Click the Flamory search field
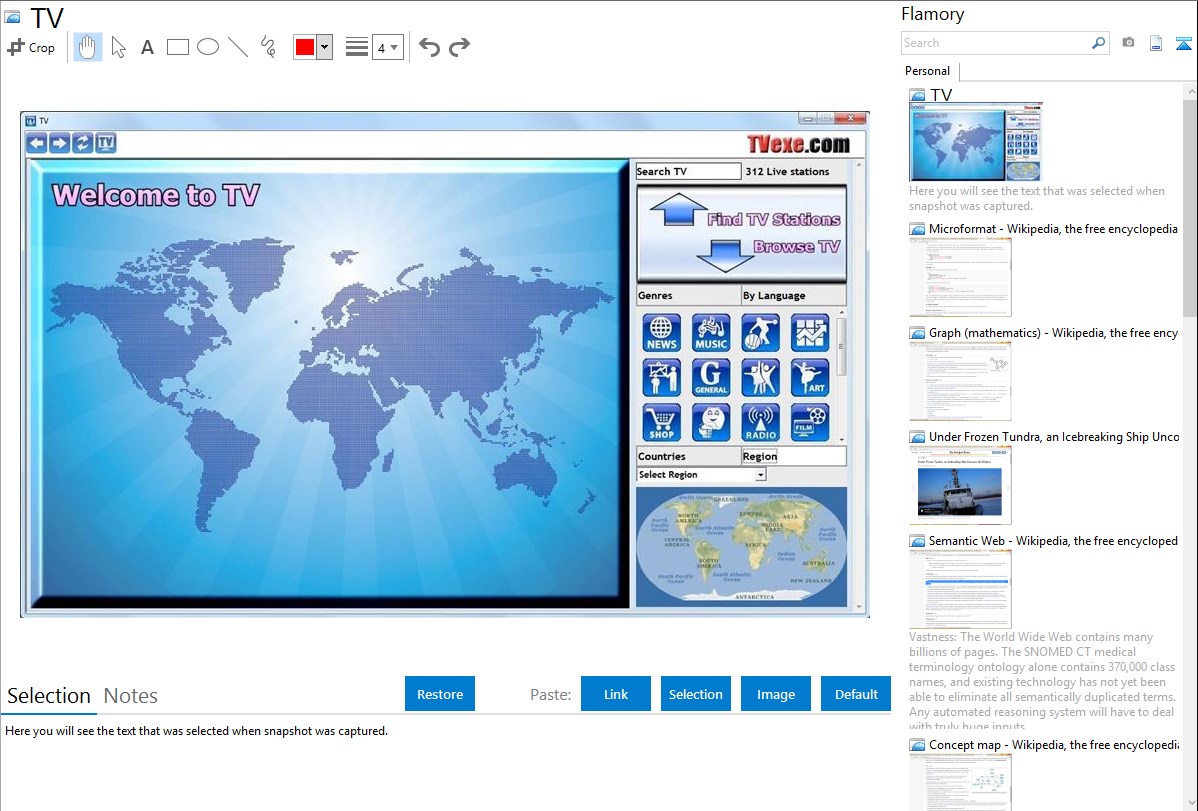This screenshot has height=811, width=1198. pos(996,43)
